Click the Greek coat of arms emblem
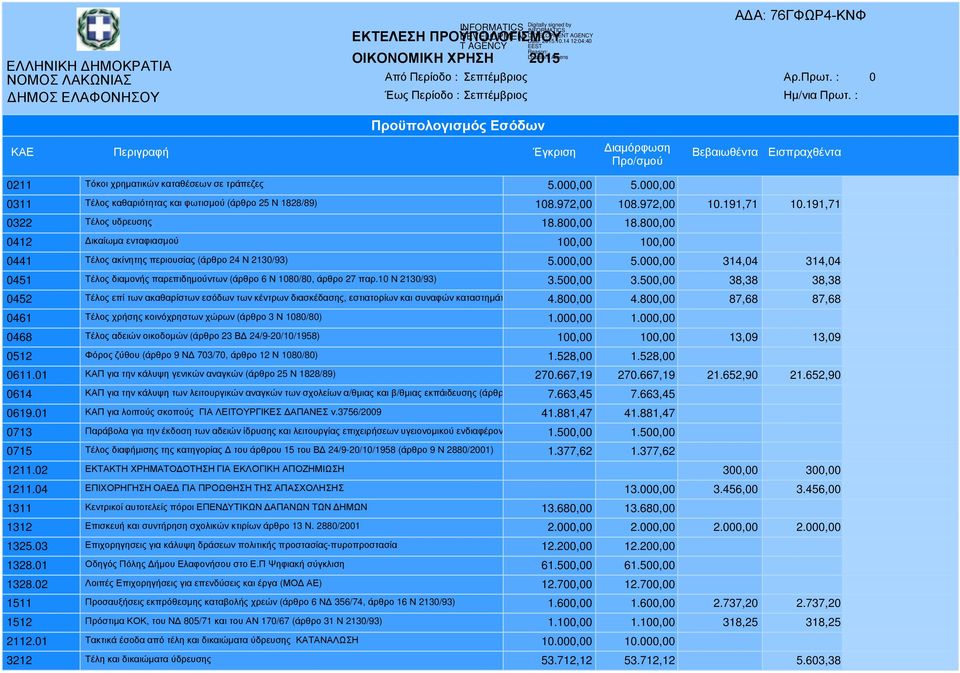This screenshot has width=960, height=673. tap(98, 29)
